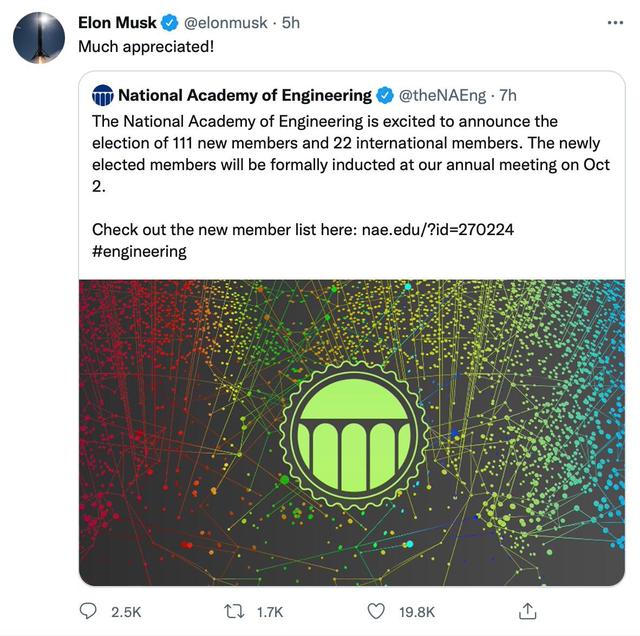Image resolution: width=640 pixels, height=636 pixels.
Task: Click Elon Musk's rocket profile picture
Action: [38, 37]
